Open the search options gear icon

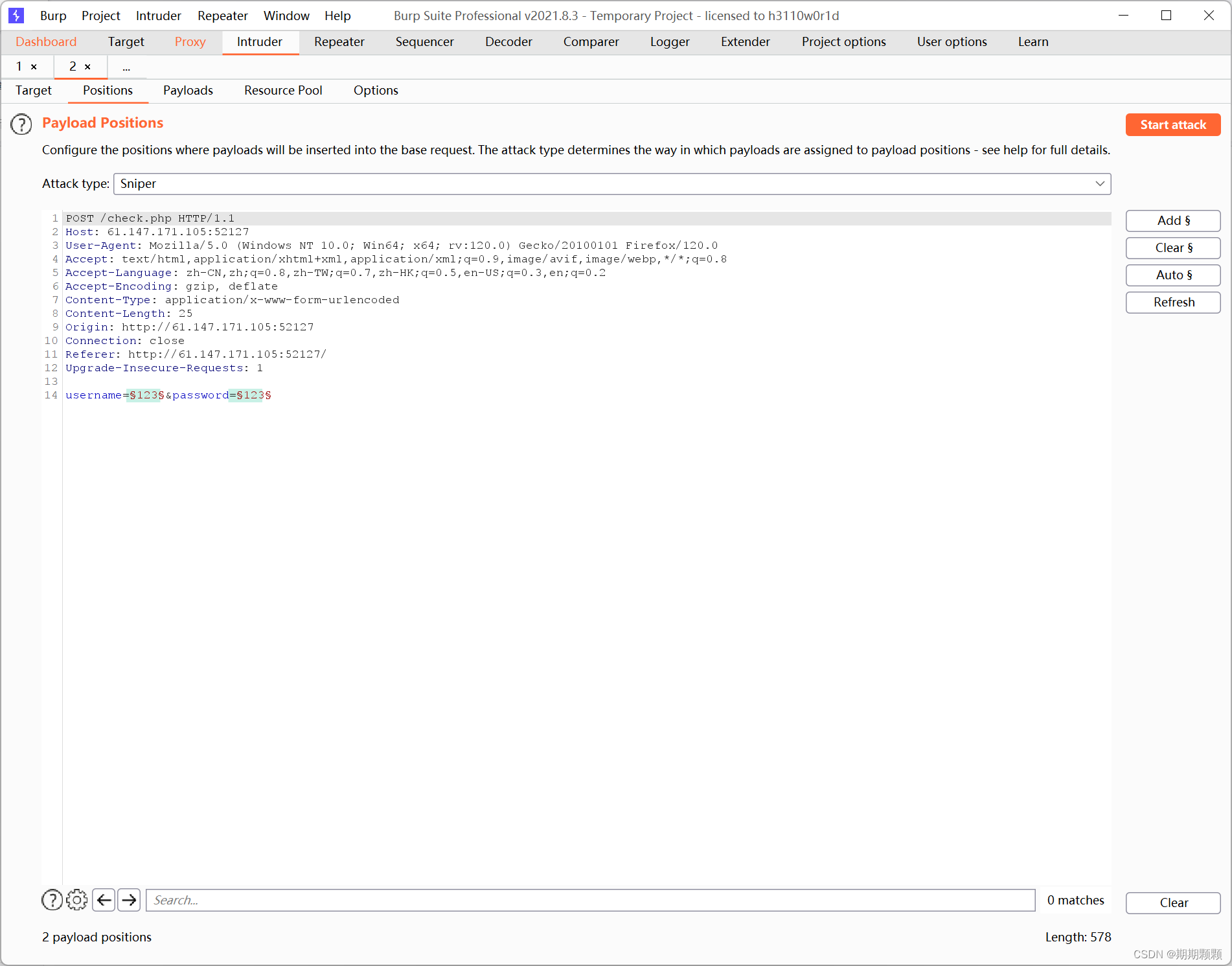click(77, 900)
